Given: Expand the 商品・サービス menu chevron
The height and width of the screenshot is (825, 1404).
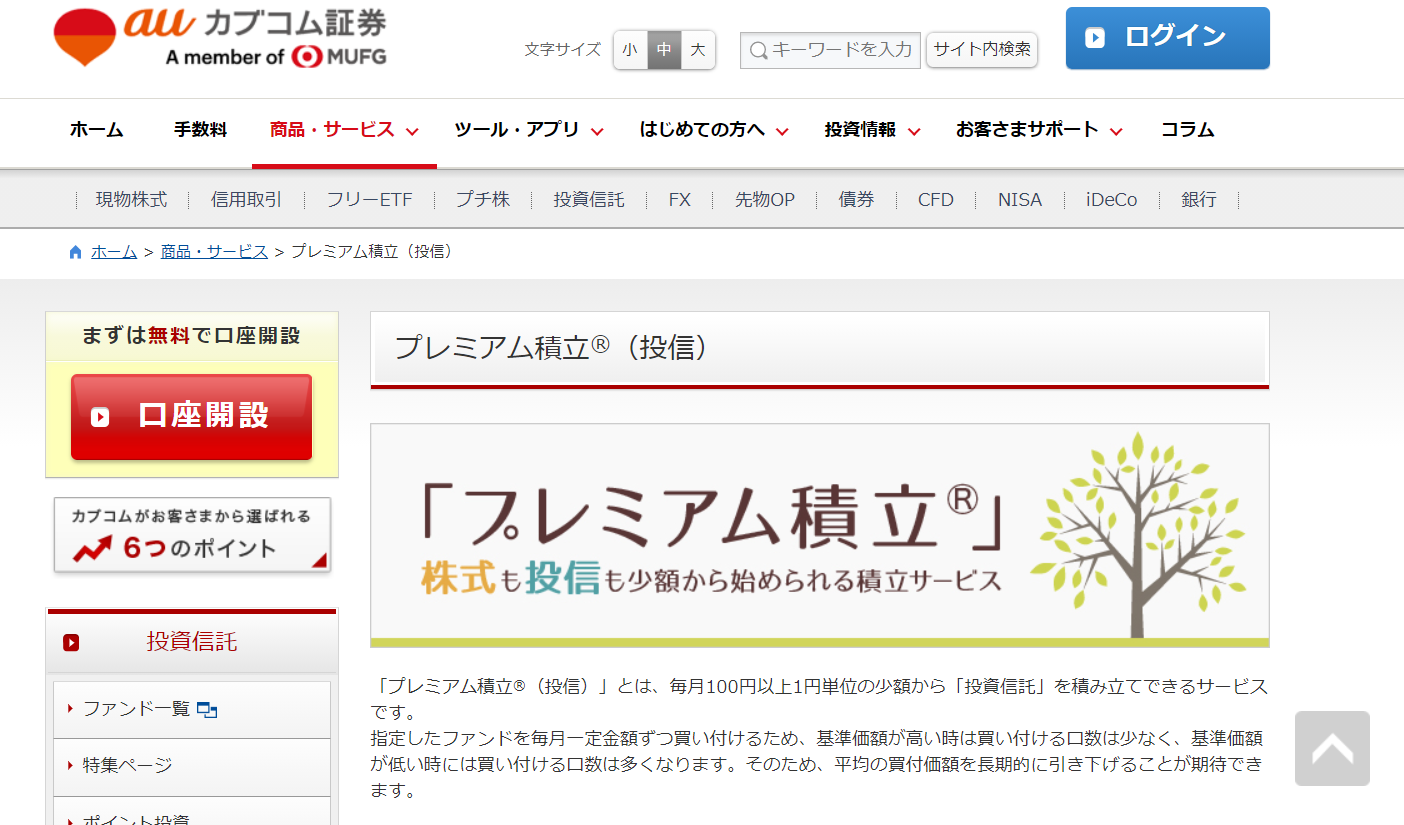Looking at the screenshot, I should 412,131.
